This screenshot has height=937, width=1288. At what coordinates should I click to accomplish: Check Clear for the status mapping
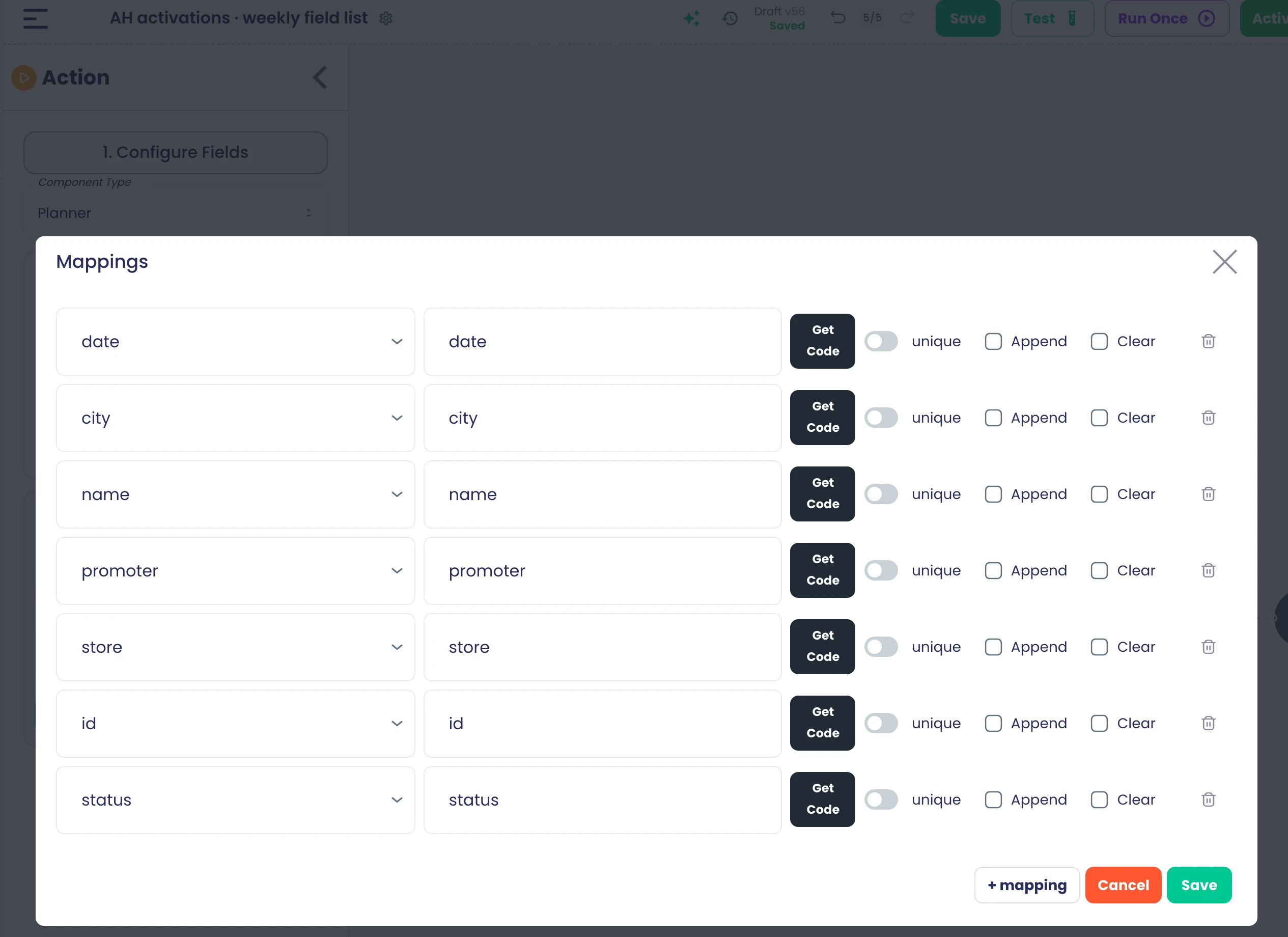(1099, 800)
